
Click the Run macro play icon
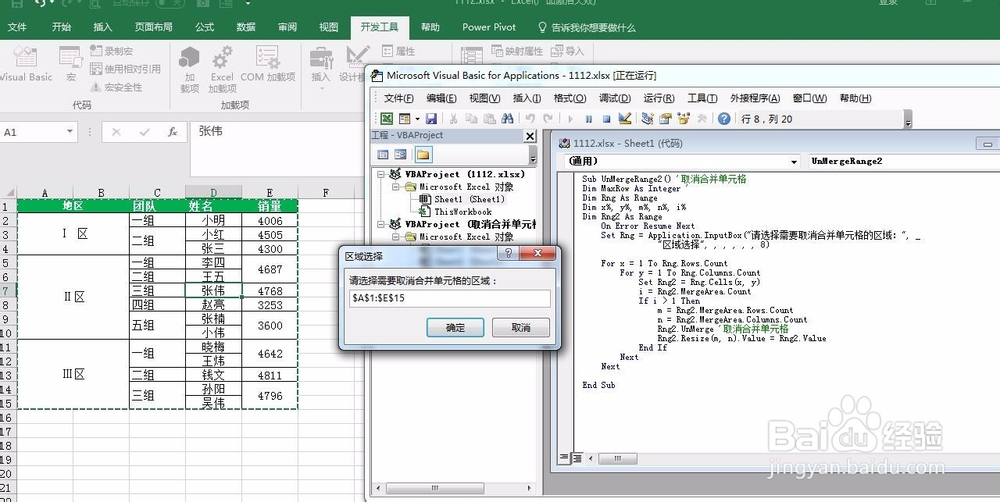570,119
